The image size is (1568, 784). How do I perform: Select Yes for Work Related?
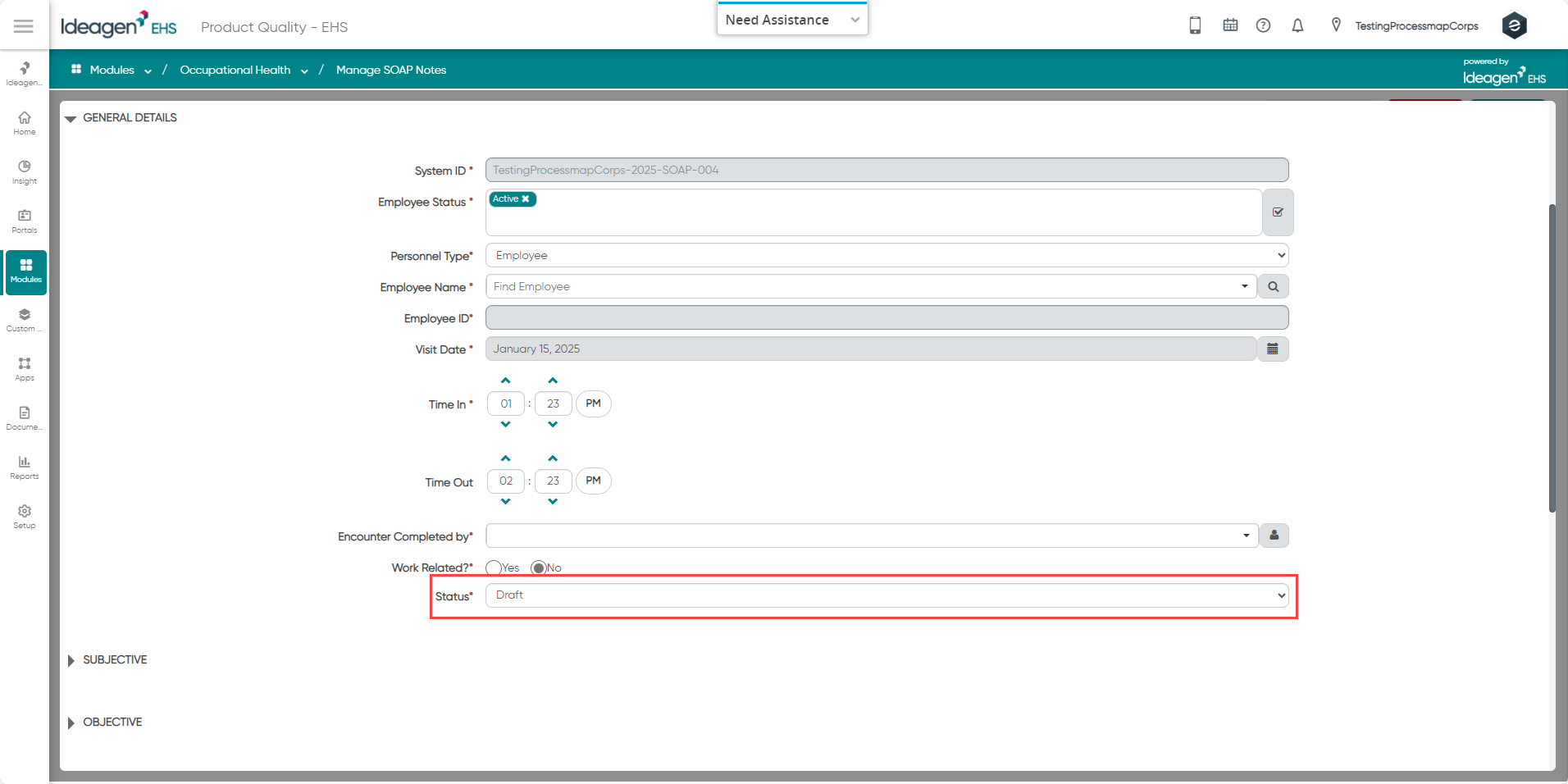point(494,567)
